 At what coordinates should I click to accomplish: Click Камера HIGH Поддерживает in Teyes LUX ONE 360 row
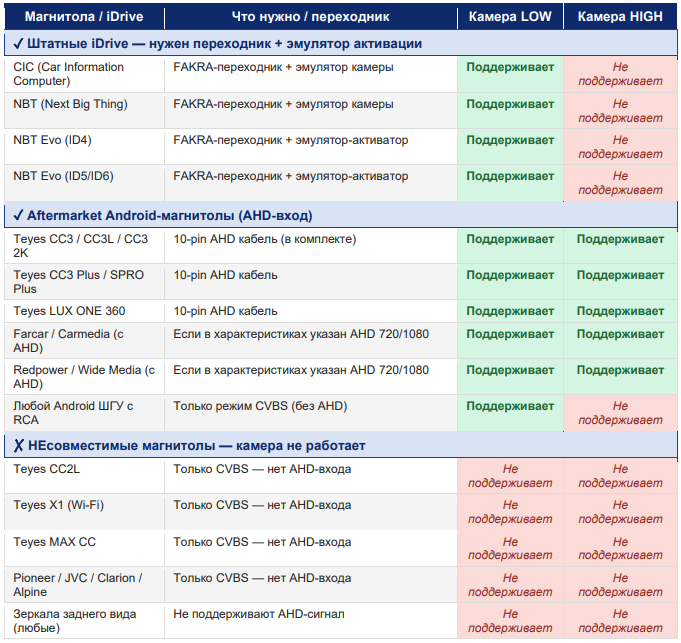click(621, 311)
